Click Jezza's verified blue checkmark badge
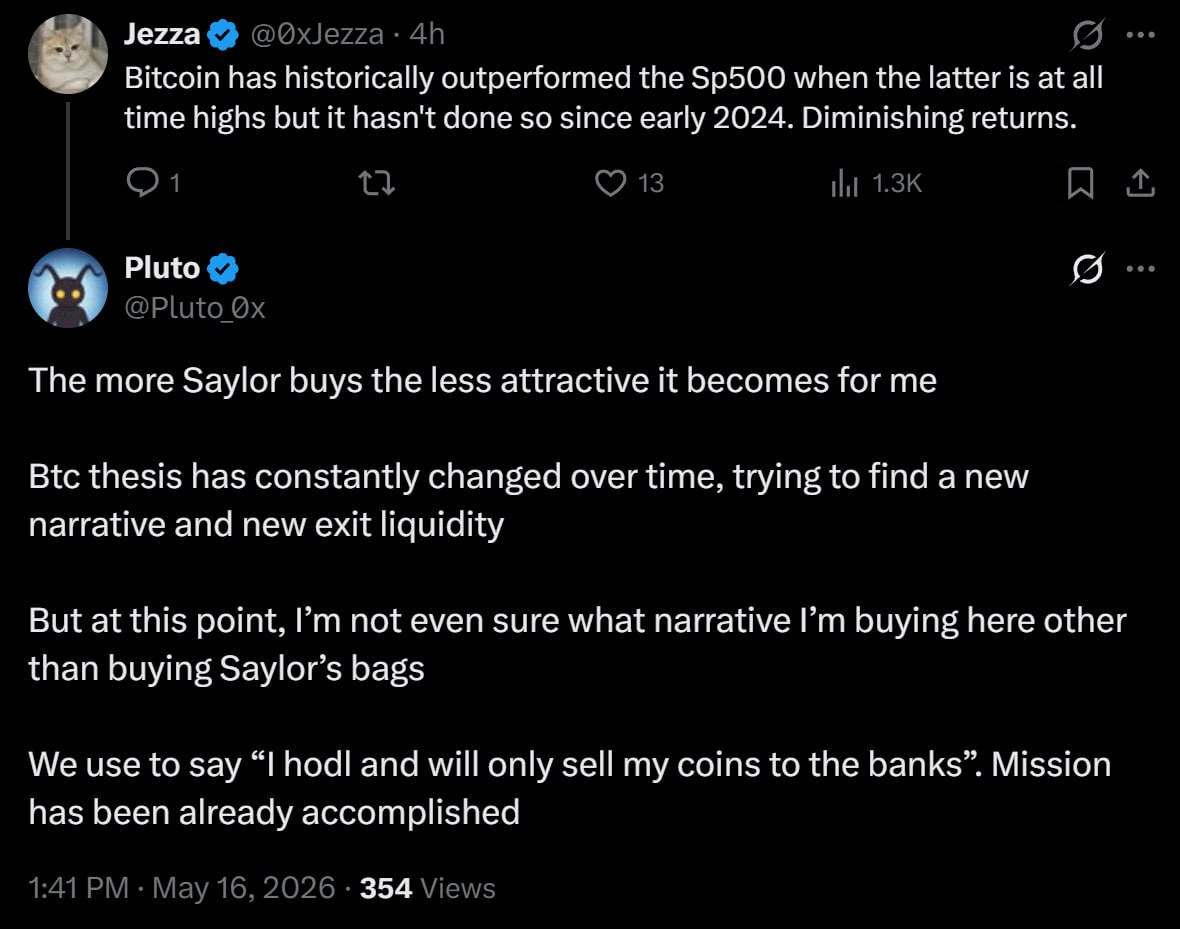The height and width of the screenshot is (929, 1180). click(x=223, y=35)
